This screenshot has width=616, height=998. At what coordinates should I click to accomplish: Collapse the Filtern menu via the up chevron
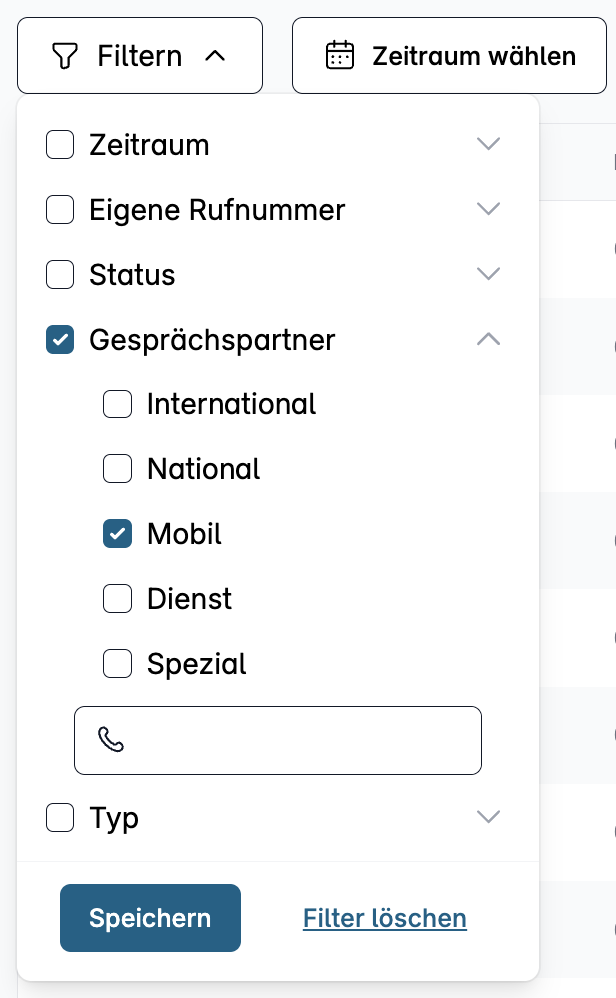[215, 56]
